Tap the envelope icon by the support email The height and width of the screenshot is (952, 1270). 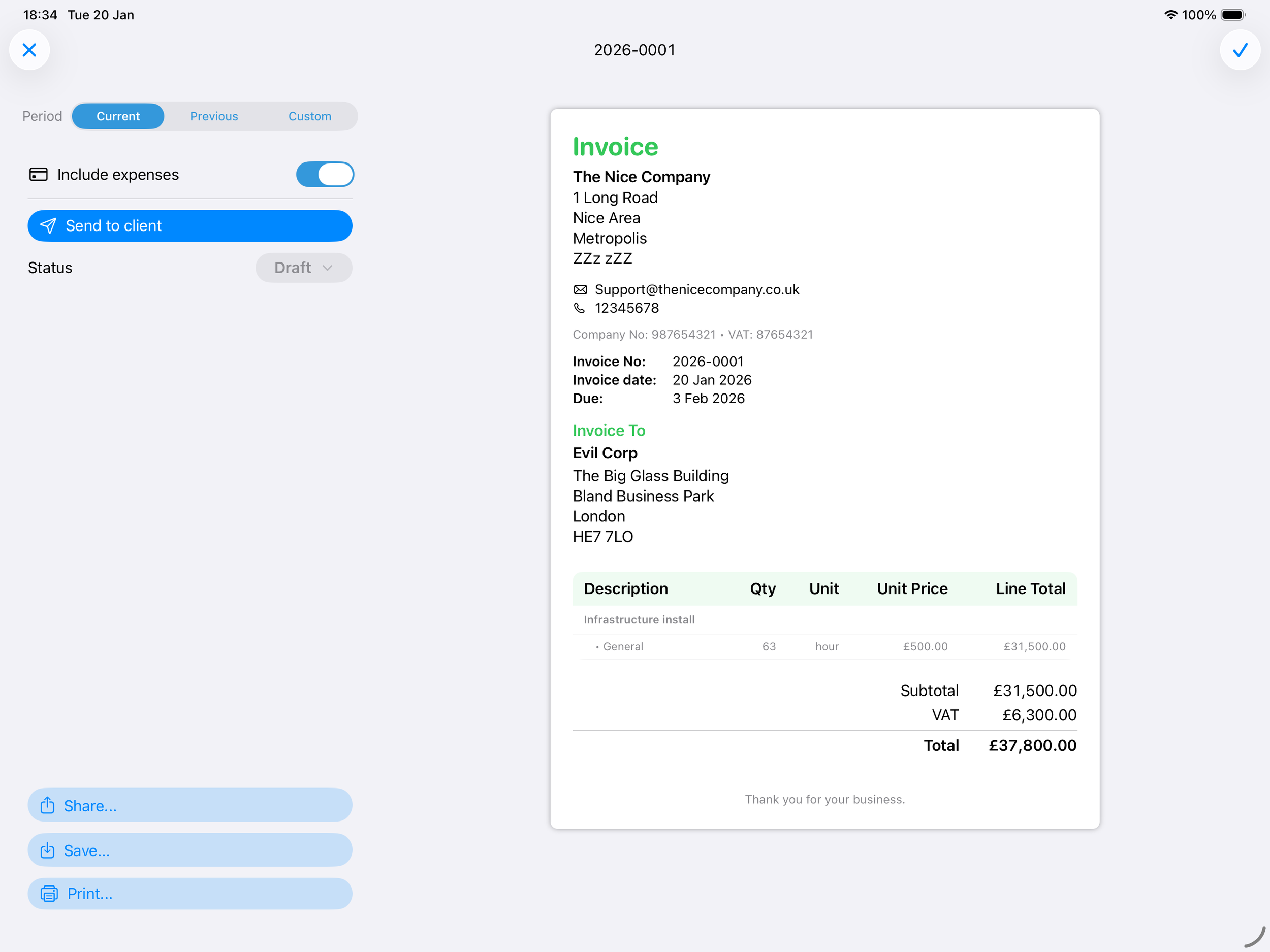click(x=581, y=290)
